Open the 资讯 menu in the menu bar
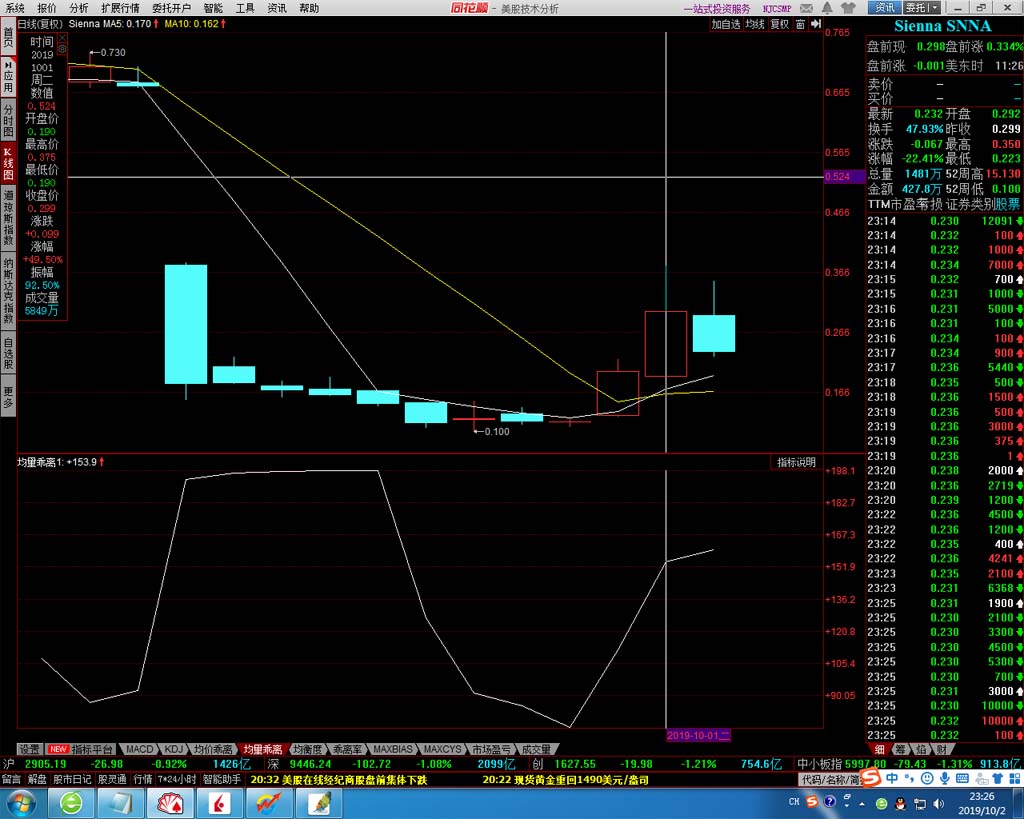This screenshot has height=819, width=1024. (x=277, y=8)
